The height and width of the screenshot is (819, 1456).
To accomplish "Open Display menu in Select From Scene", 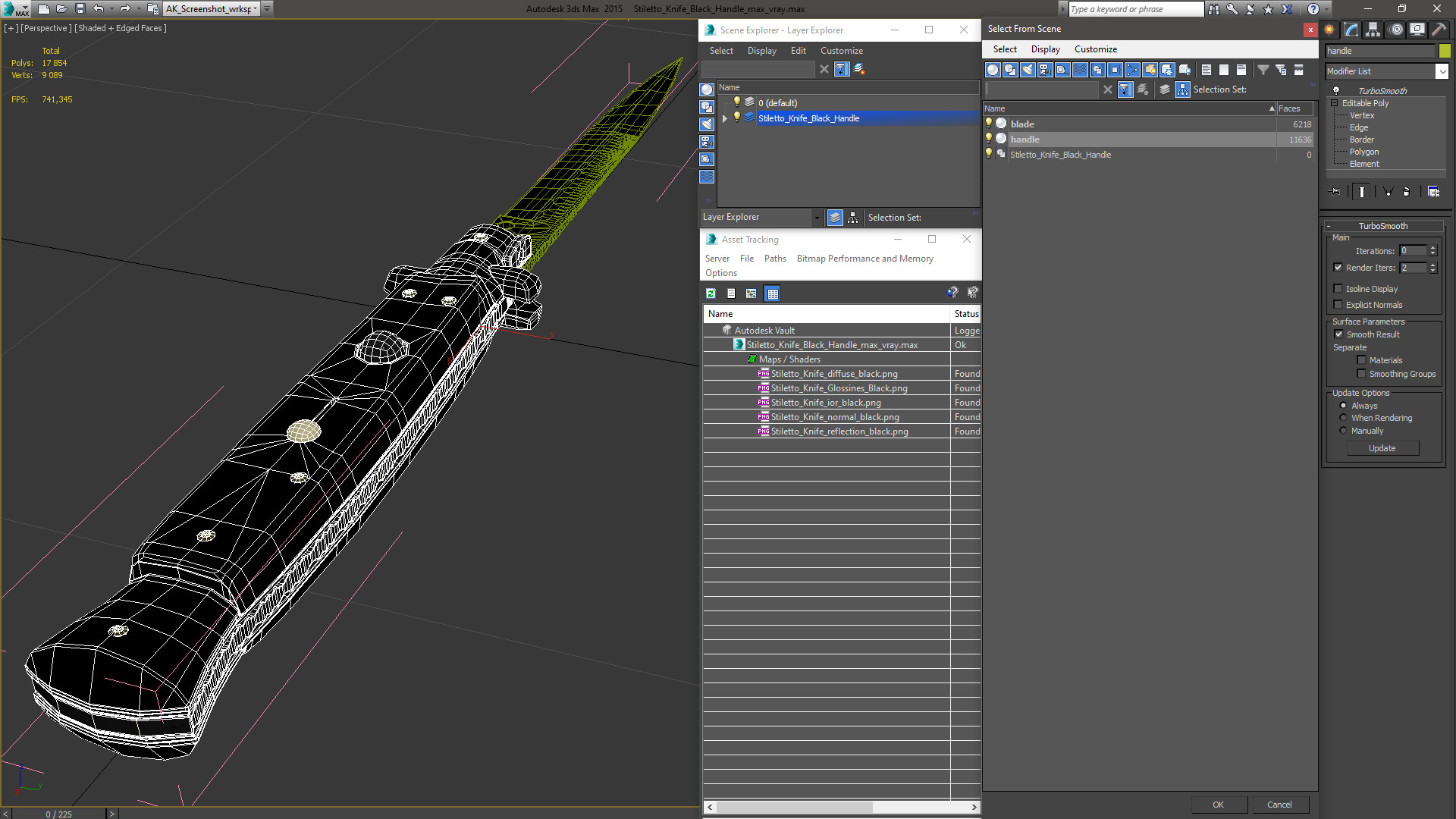I will pos(1045,49).
